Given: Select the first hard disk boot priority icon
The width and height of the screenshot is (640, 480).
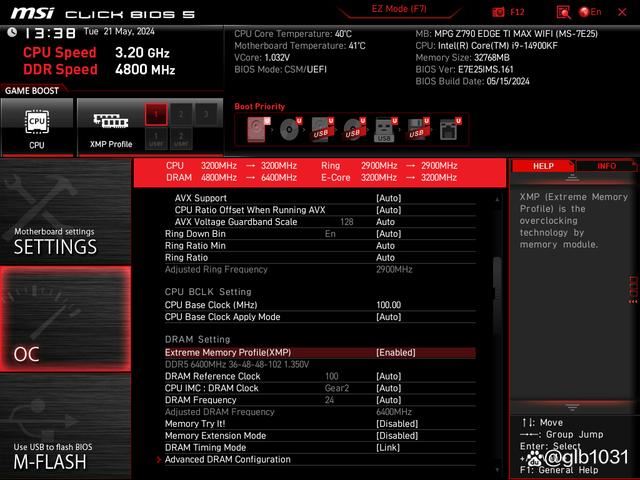Looking at the screenshot, I should pyautogui.click(x=259, y=129).
